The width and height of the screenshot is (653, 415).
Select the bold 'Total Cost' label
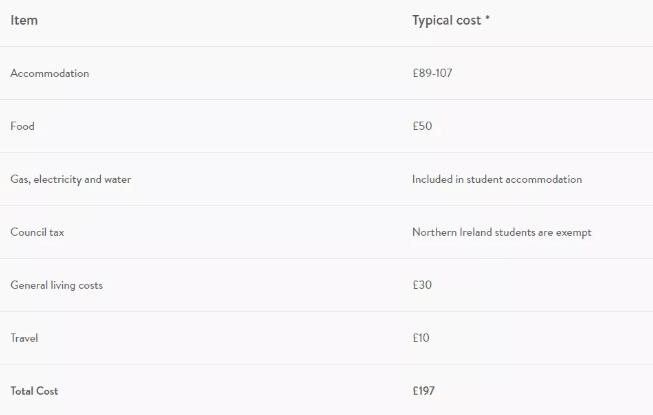34,391
